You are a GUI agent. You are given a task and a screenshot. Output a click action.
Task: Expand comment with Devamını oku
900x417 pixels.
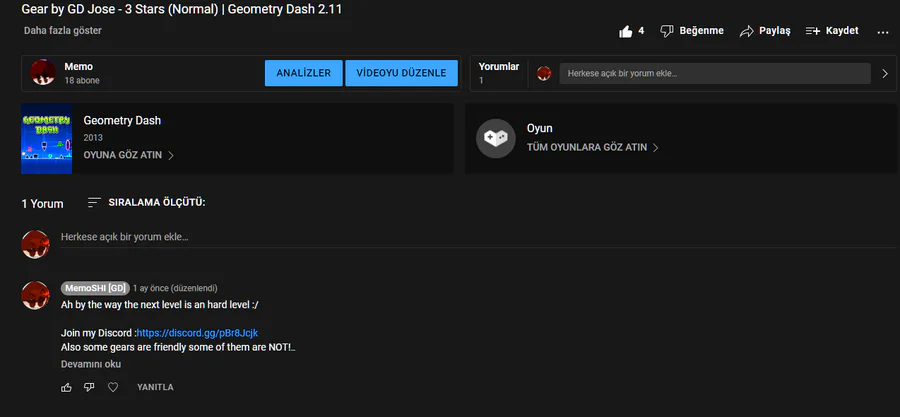[x=91, y=364]
